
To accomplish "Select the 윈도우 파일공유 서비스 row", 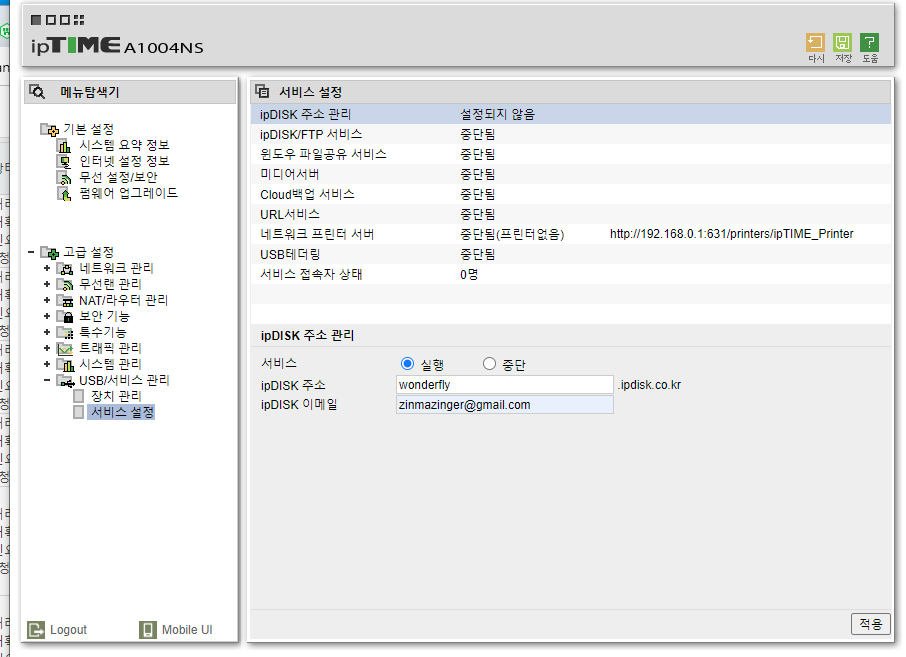I will click(571, 154).
